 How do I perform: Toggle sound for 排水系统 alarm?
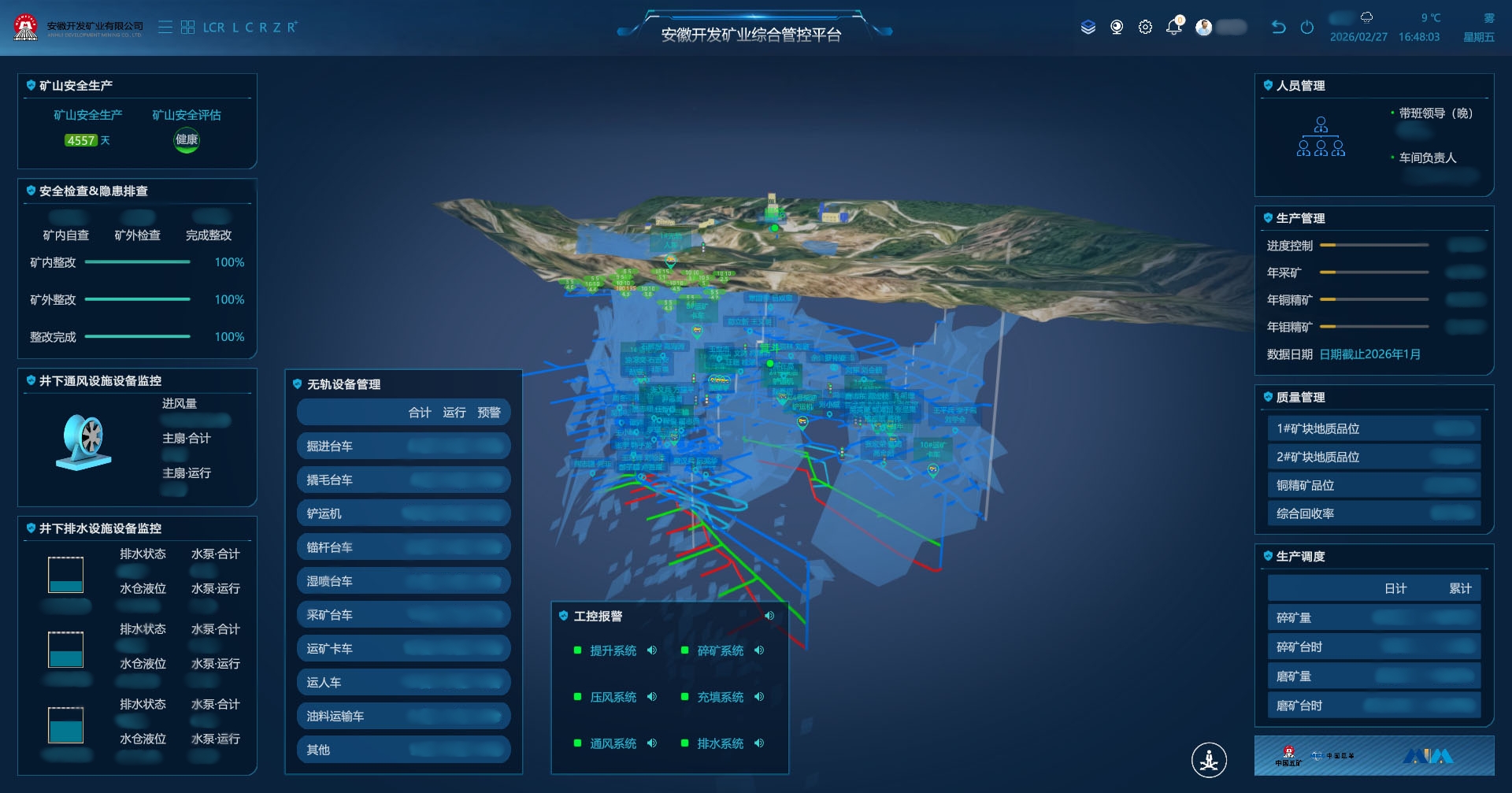[759, 743]
